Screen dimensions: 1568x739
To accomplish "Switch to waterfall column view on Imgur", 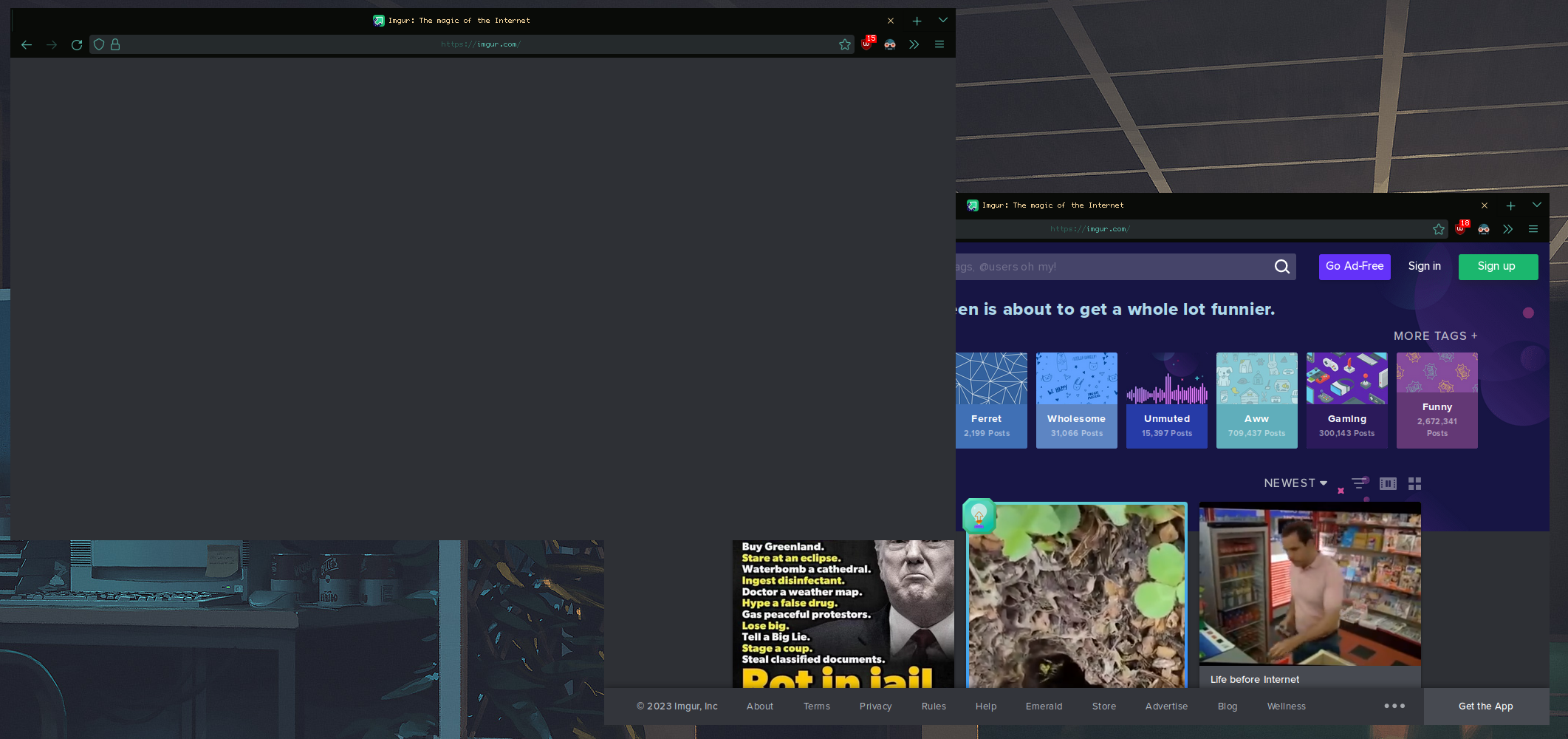I will point(1387,483).
